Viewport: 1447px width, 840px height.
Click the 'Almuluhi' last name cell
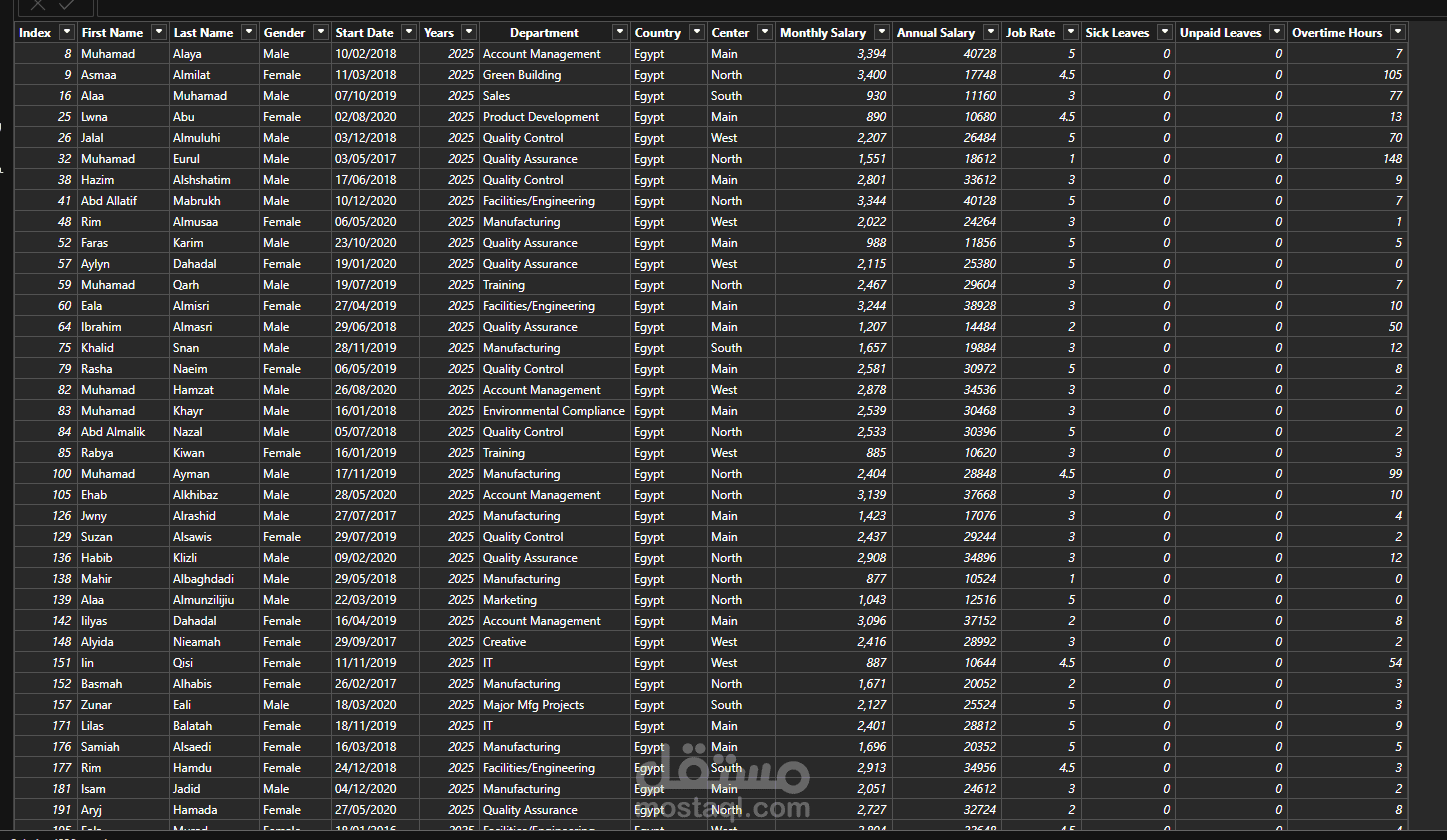[x=213, y=138]
